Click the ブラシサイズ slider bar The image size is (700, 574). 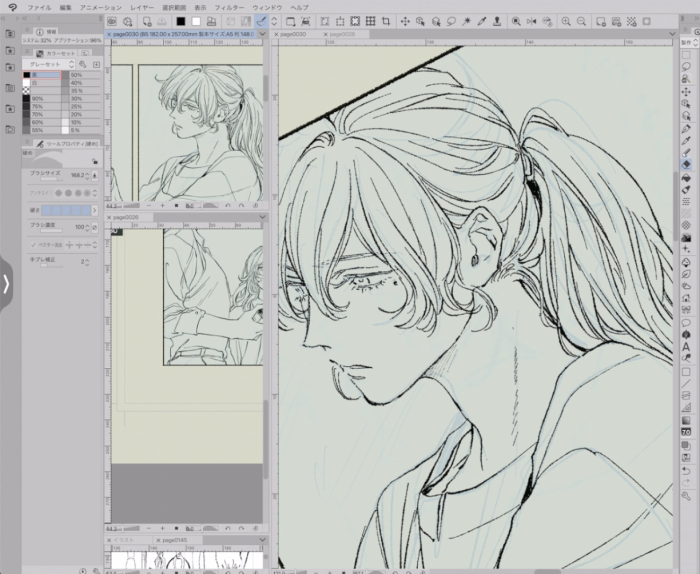click(x=52, y=179)
